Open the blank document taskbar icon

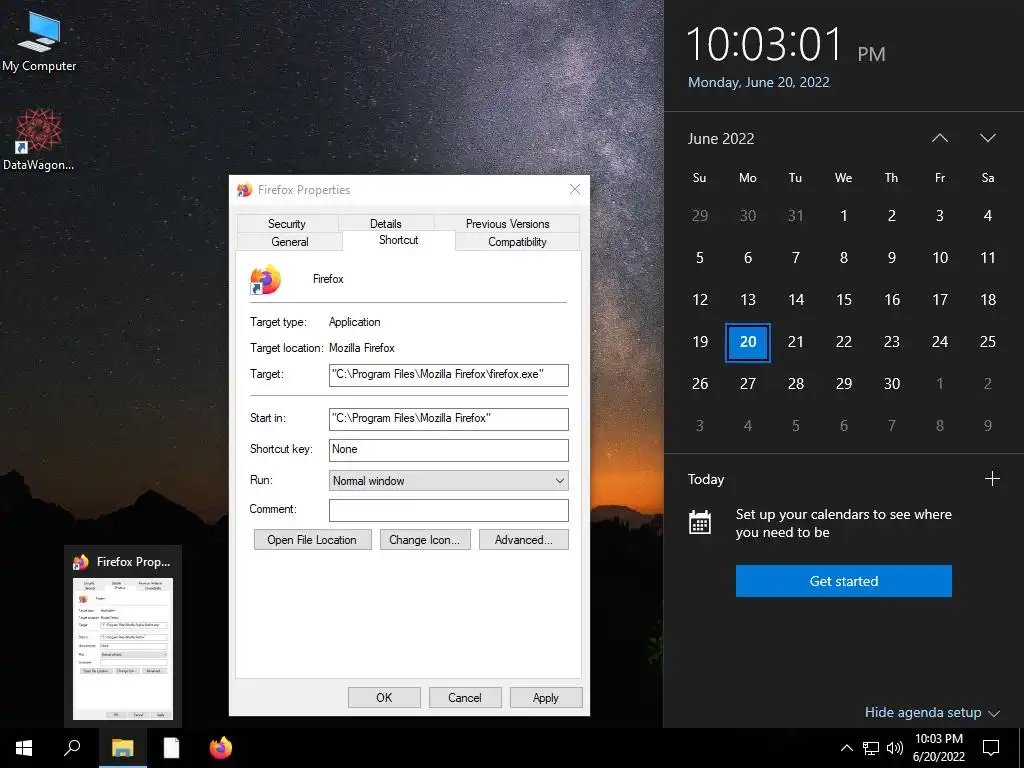point(171,748)
